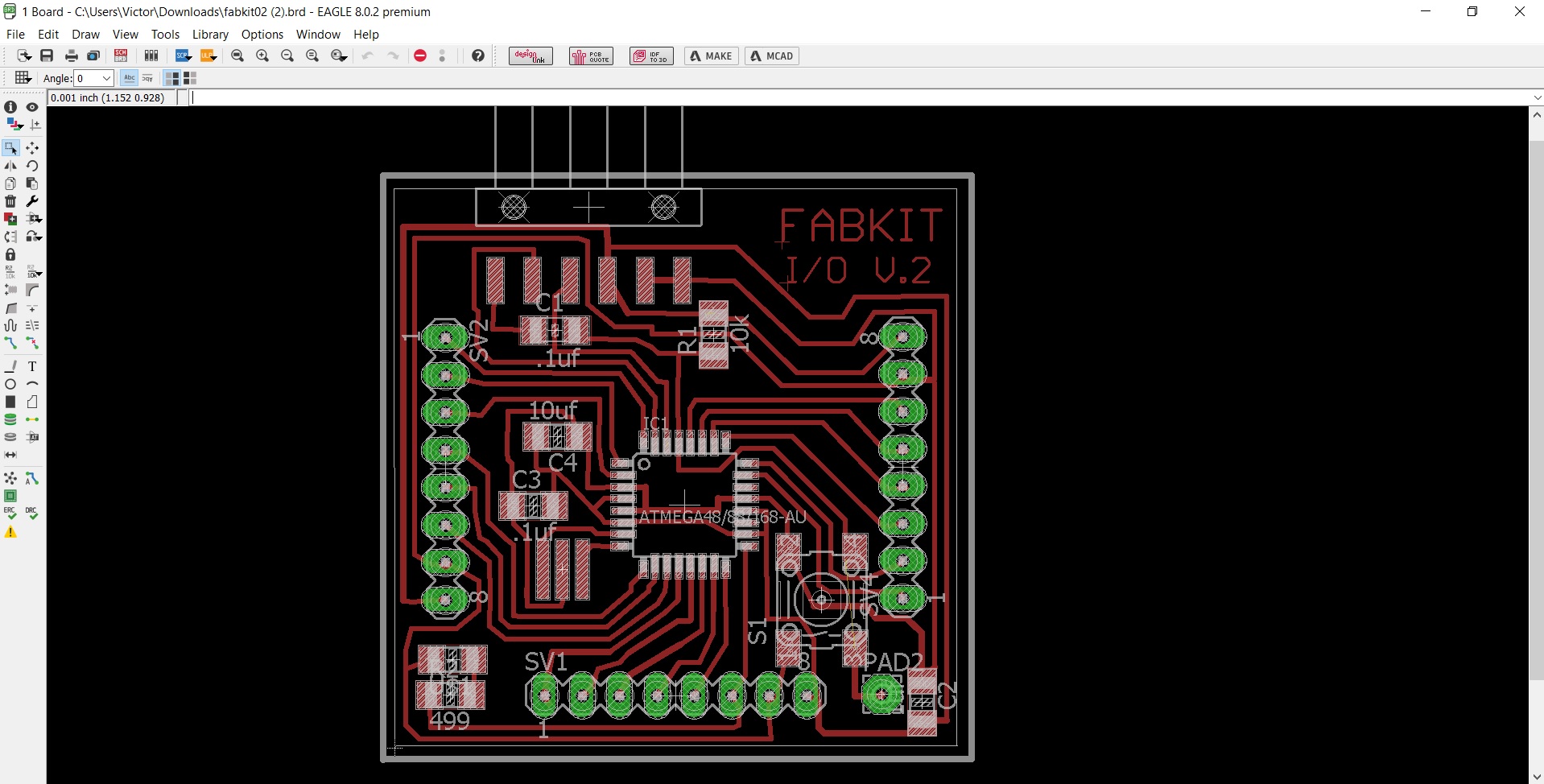Select the Move tool
Screen dimensions: 1544x784
tap(32, 148)
